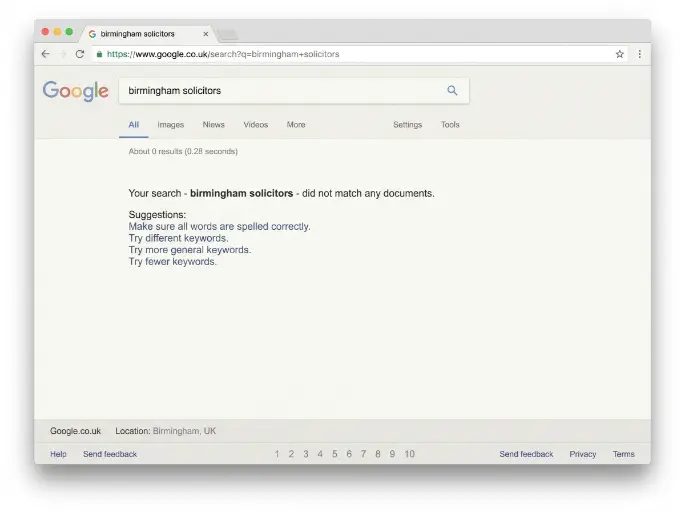Open the Help link in footer
Viewport: 685px width, 512px height.
[x=58, y=454]
